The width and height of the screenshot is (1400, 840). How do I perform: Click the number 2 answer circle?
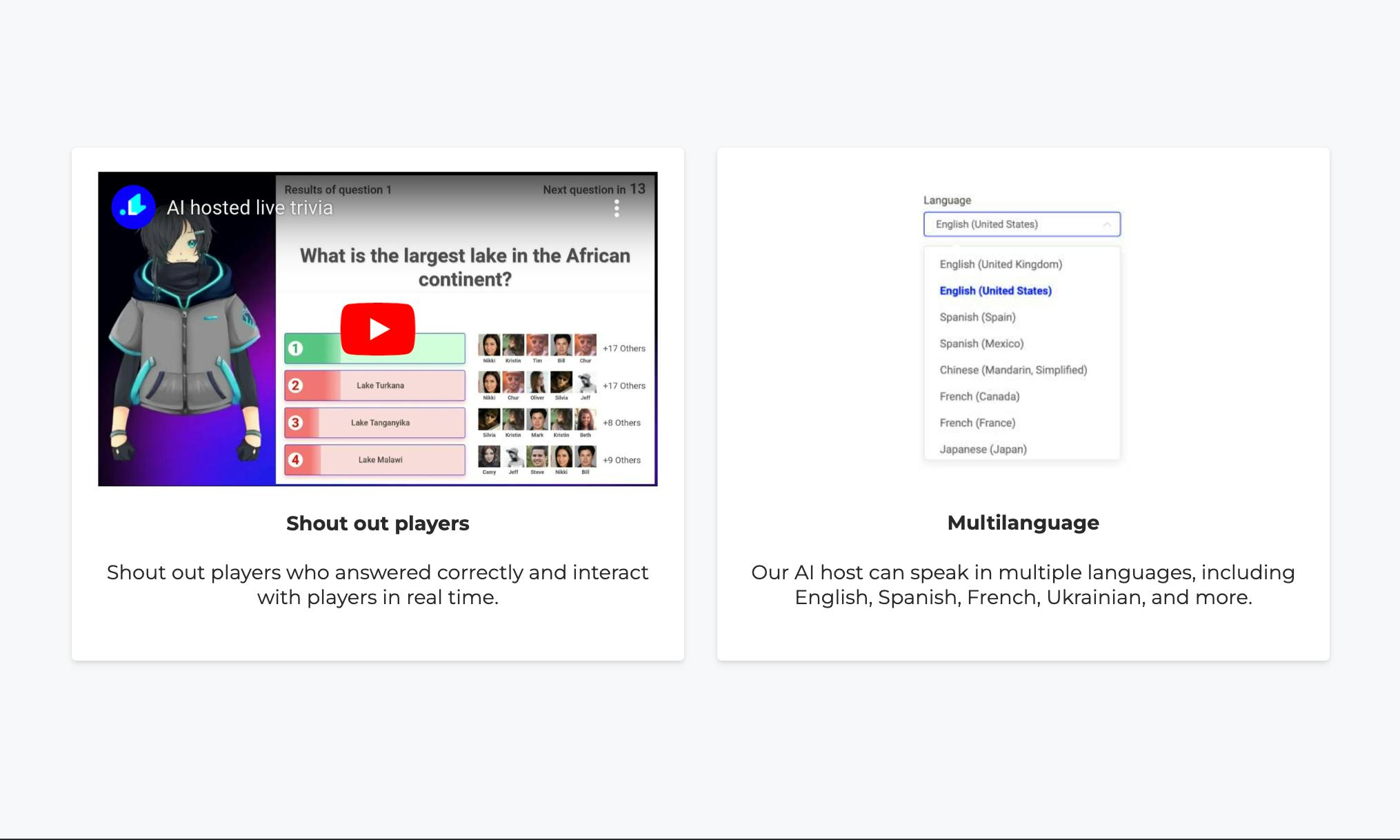295,386
